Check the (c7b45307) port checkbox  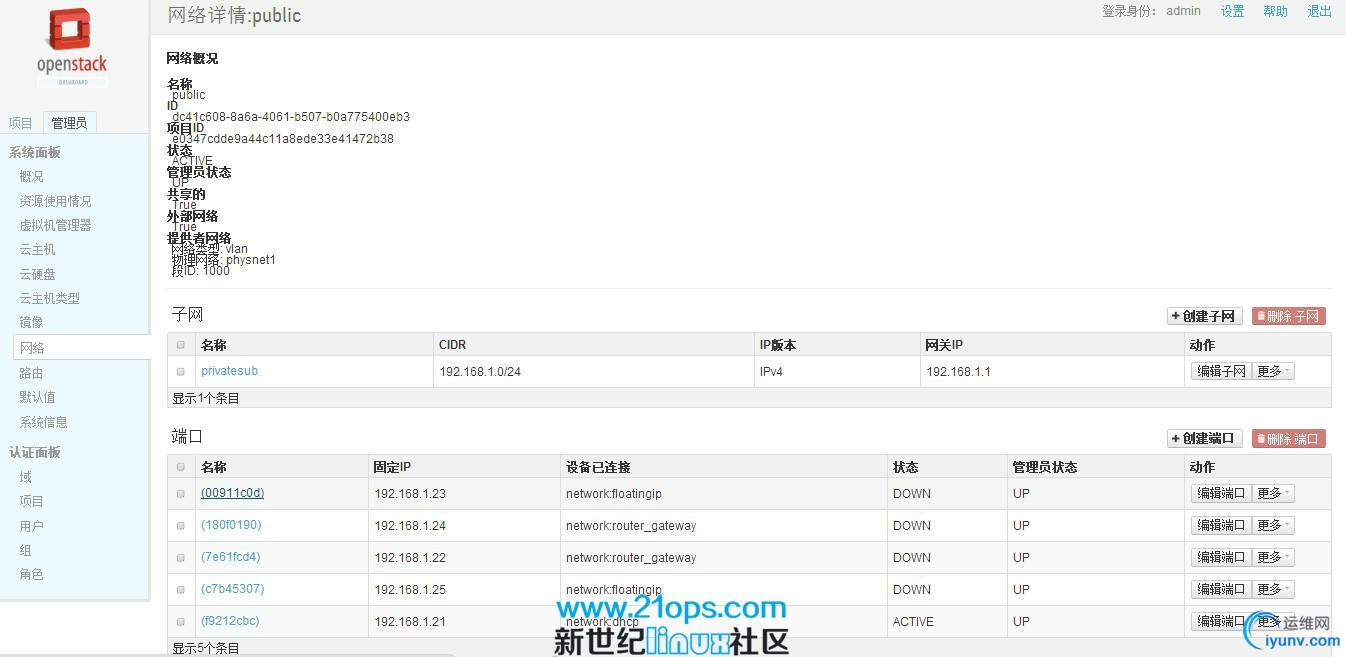(x=181, y=589)
